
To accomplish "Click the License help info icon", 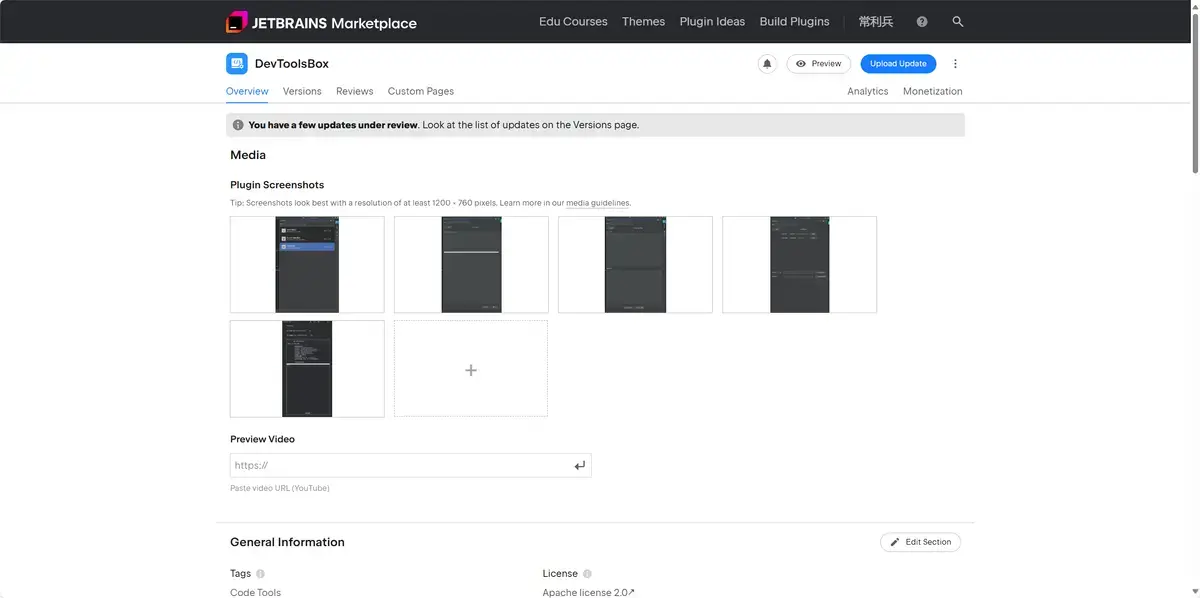I will pos(587,574).
